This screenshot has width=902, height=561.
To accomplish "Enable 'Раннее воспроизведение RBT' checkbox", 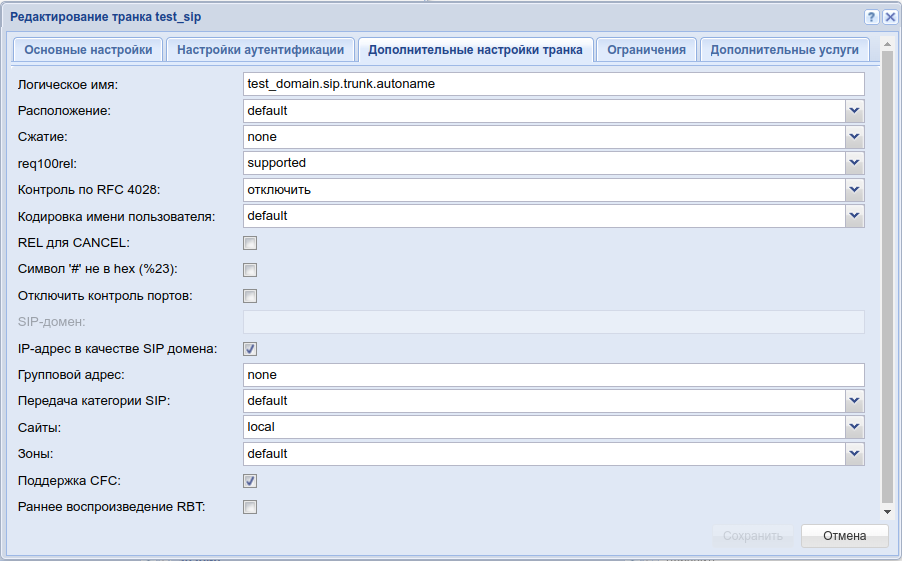I will pos(250,507).
